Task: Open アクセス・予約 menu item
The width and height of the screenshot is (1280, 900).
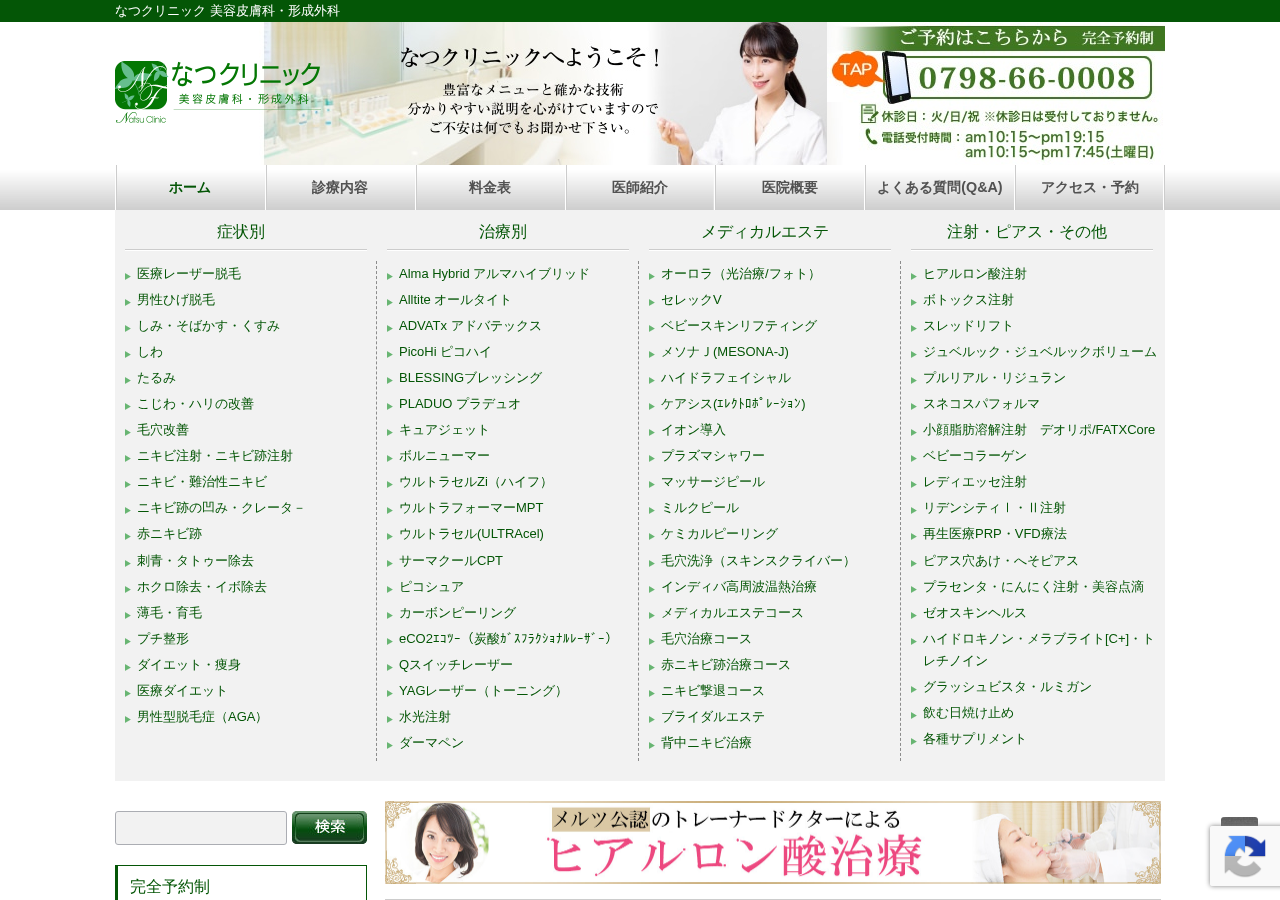Action: pyautogui.click(x=1090, y=188)
